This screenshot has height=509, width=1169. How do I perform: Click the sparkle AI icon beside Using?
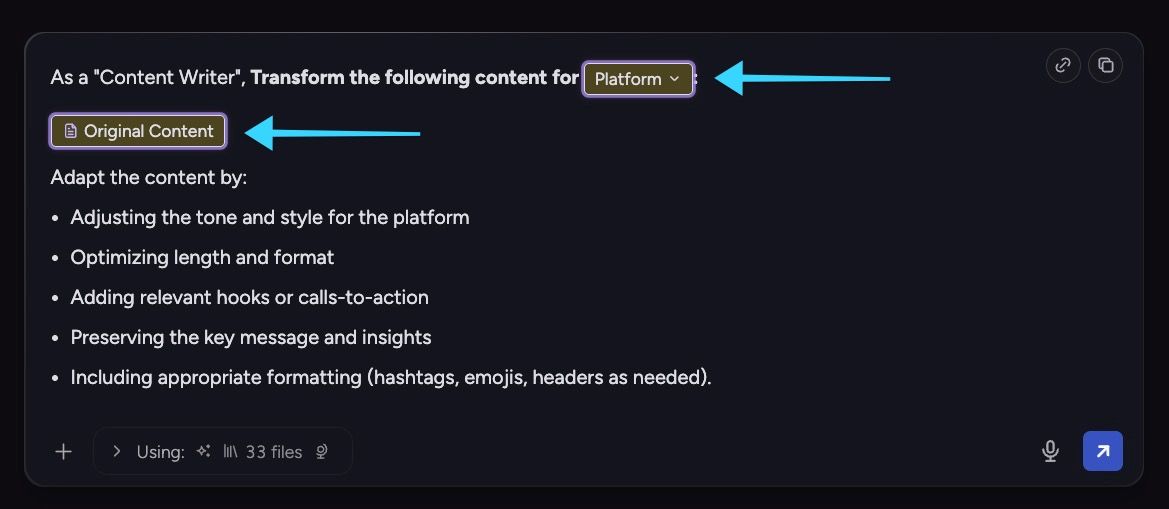pyautogui.click(x=203, y=452)
